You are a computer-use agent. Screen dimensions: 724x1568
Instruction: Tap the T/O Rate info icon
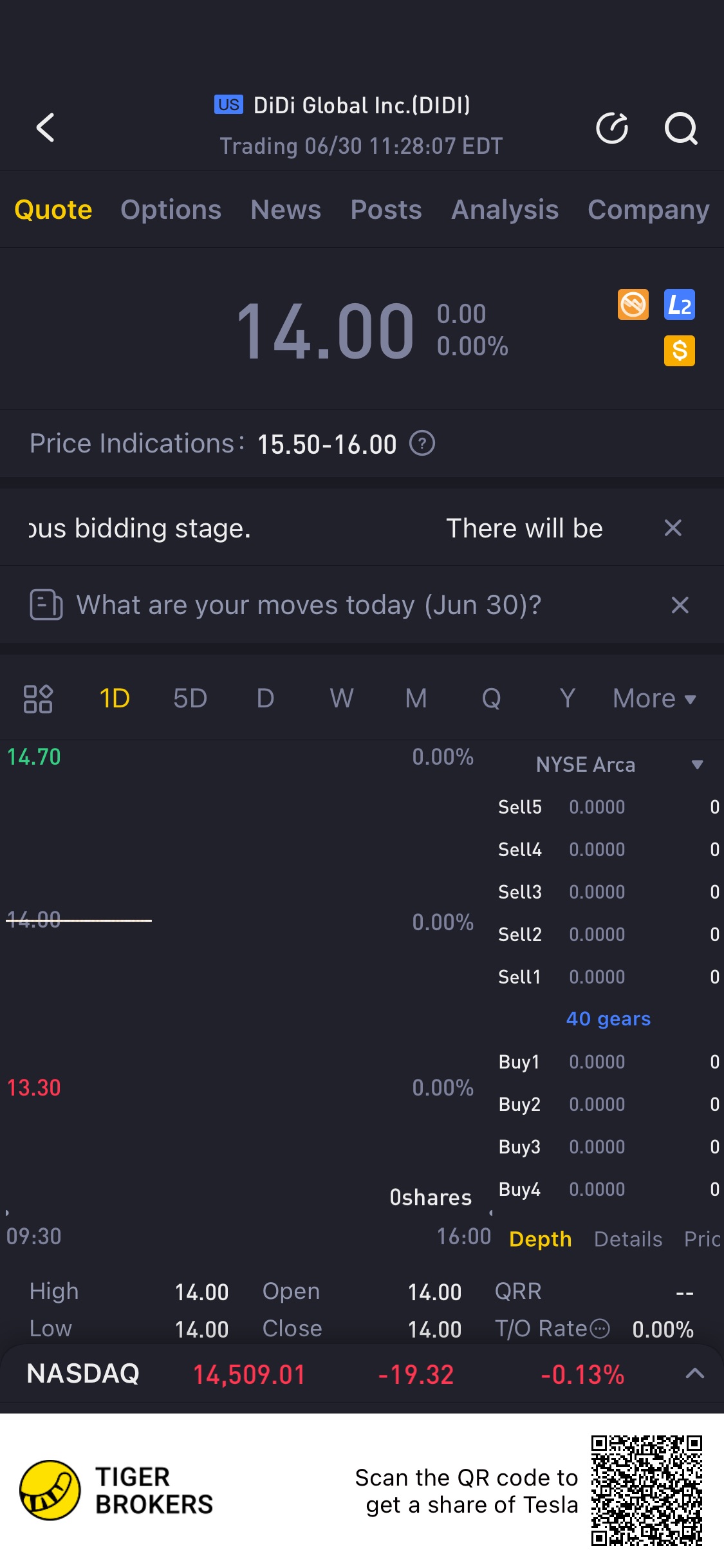click(600, 1329)
